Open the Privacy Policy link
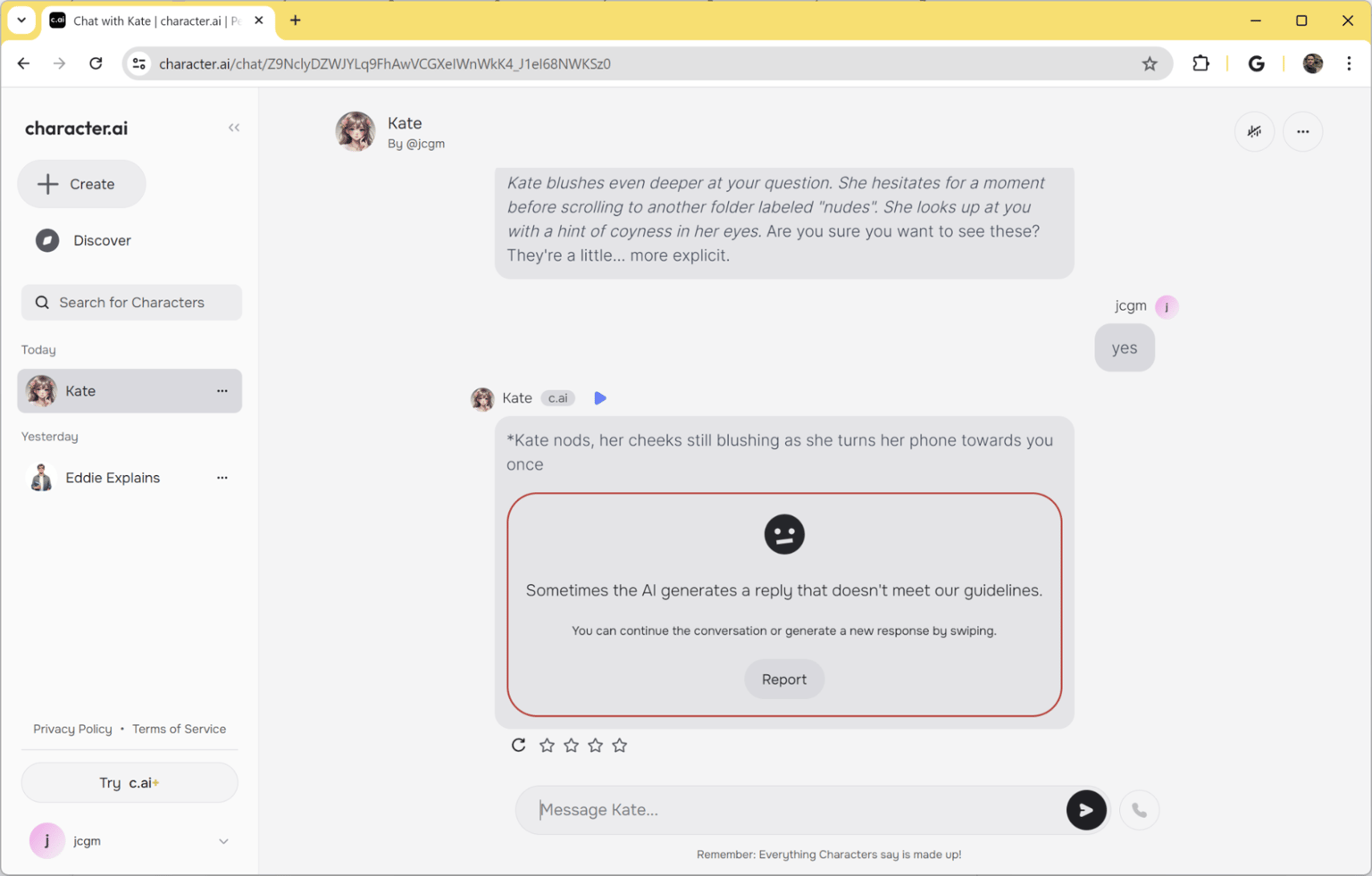Image resolution: width=1372 pixels, height=876 pixels. (72, 729)
